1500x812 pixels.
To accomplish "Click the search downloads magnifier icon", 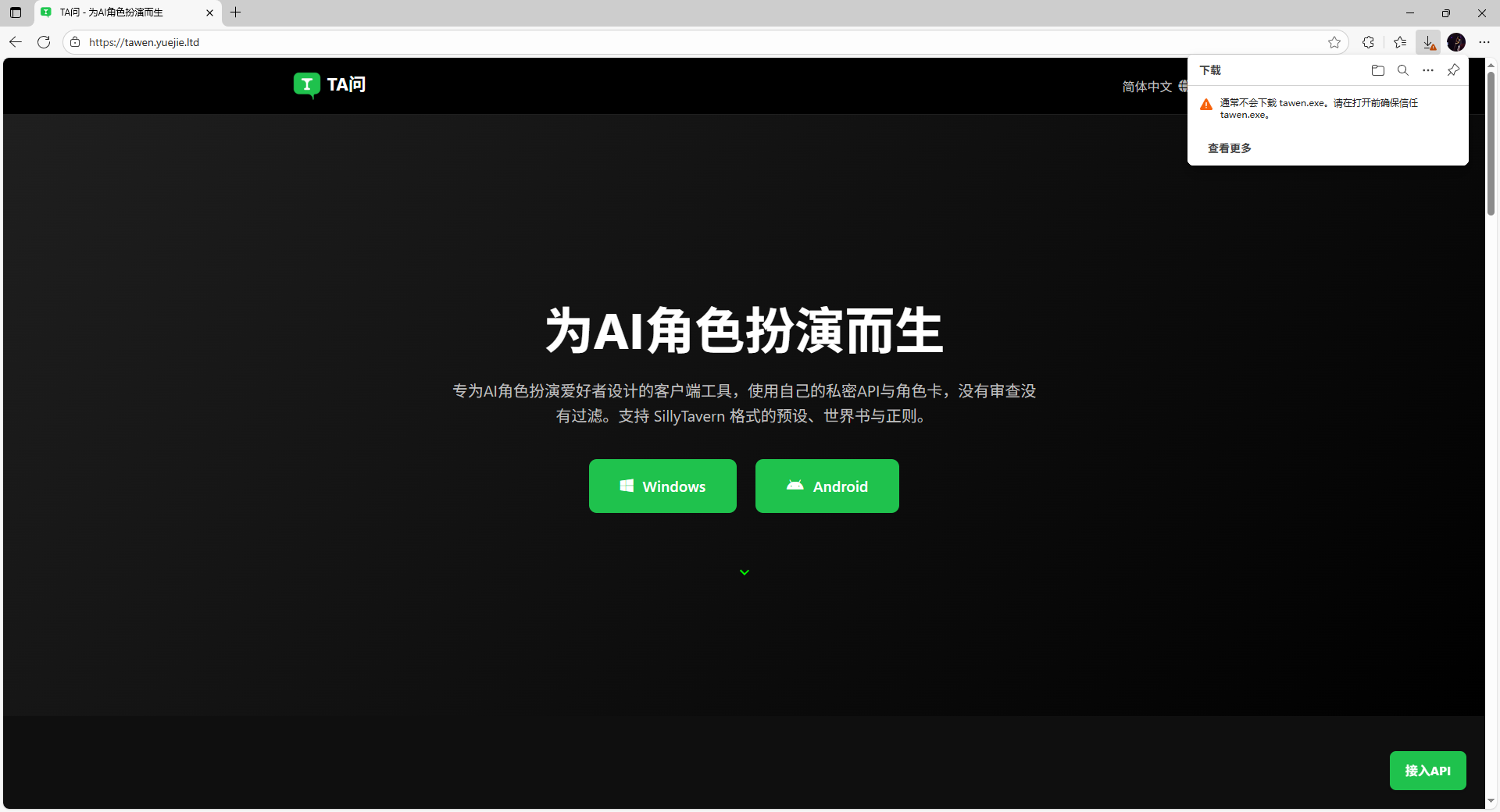I will (x=1403, y=70).
